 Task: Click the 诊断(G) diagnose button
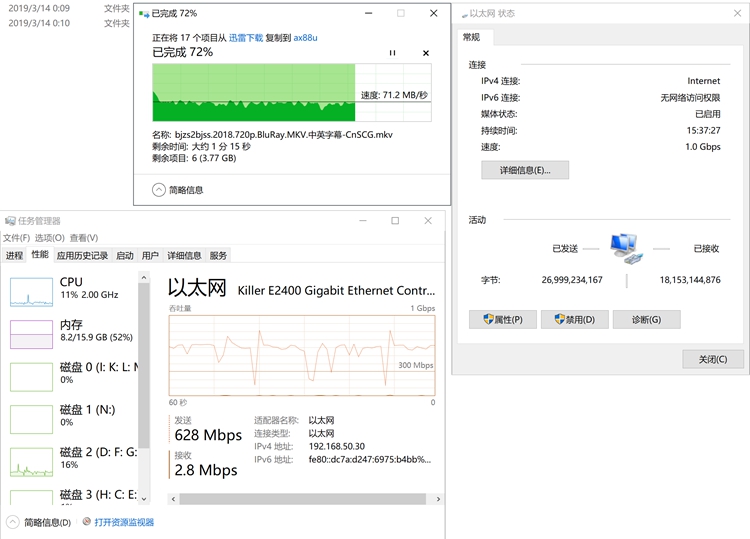[x=646, y=319]
